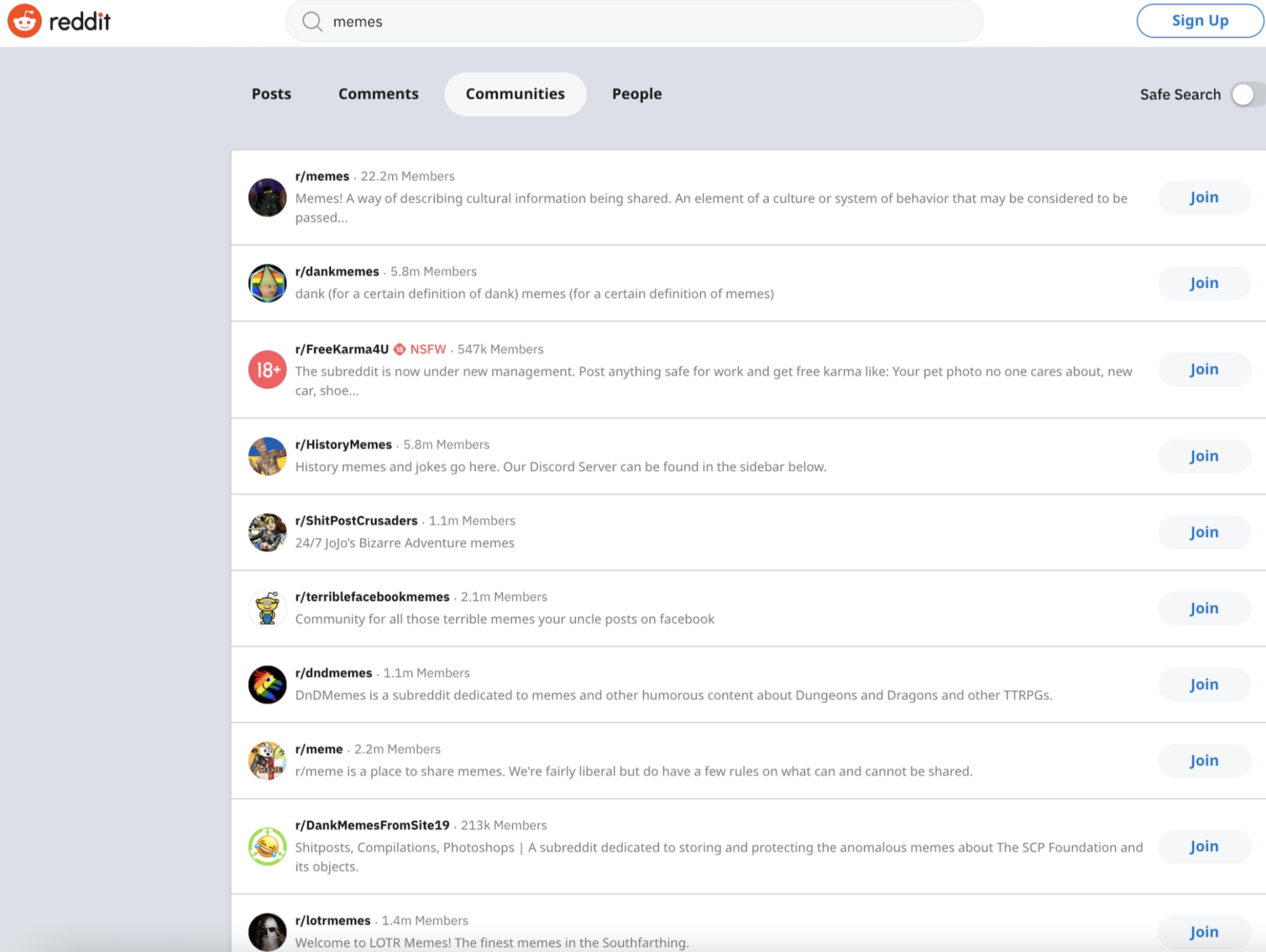Click the Reddit logo icon

tap(24, 21)
